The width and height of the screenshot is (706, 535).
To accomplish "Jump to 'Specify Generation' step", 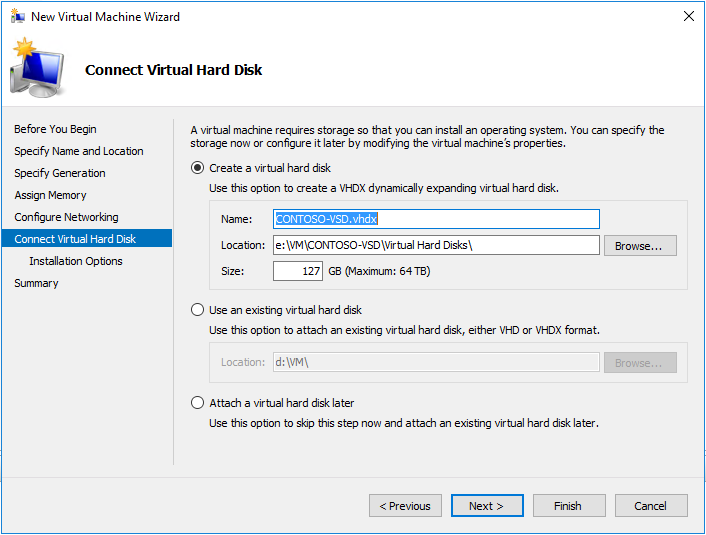I will [x=60, y=173].
